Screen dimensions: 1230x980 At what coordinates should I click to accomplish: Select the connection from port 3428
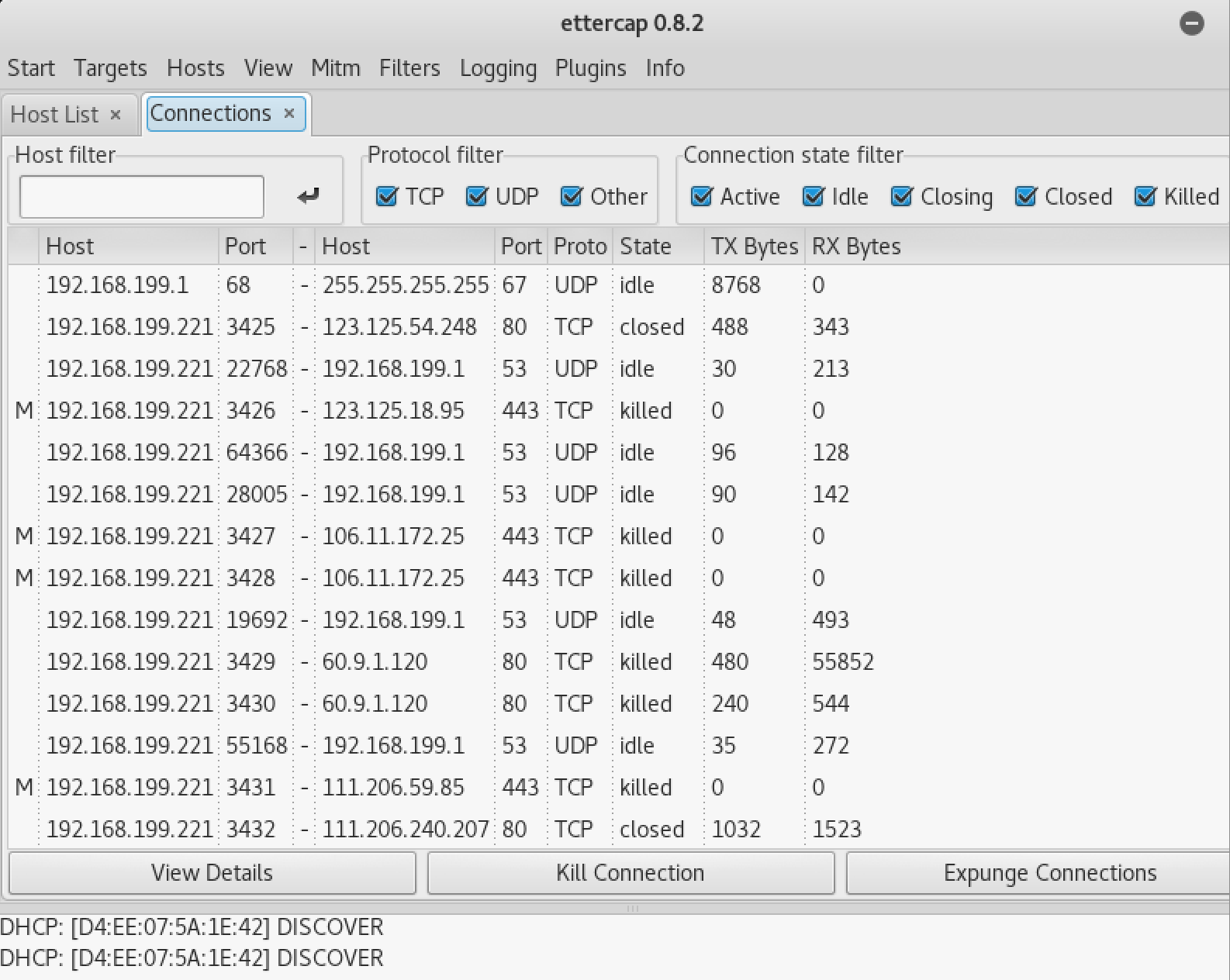click(x=618, y=578)
